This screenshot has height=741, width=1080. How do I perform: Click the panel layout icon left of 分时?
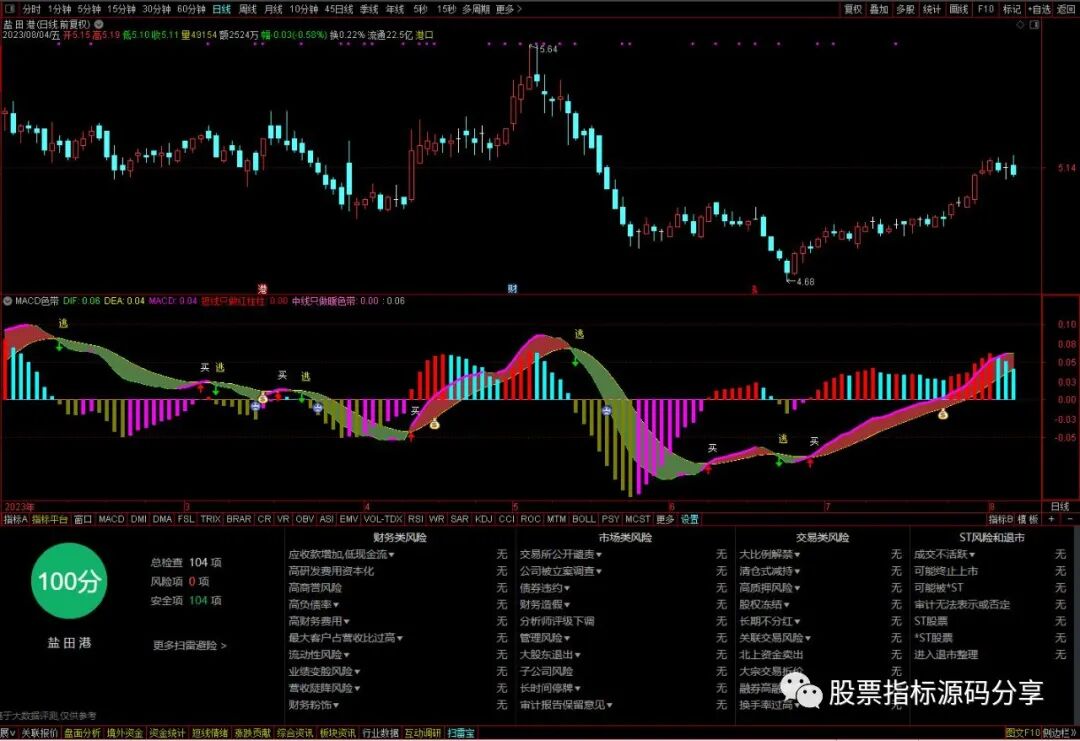point(10,9)
